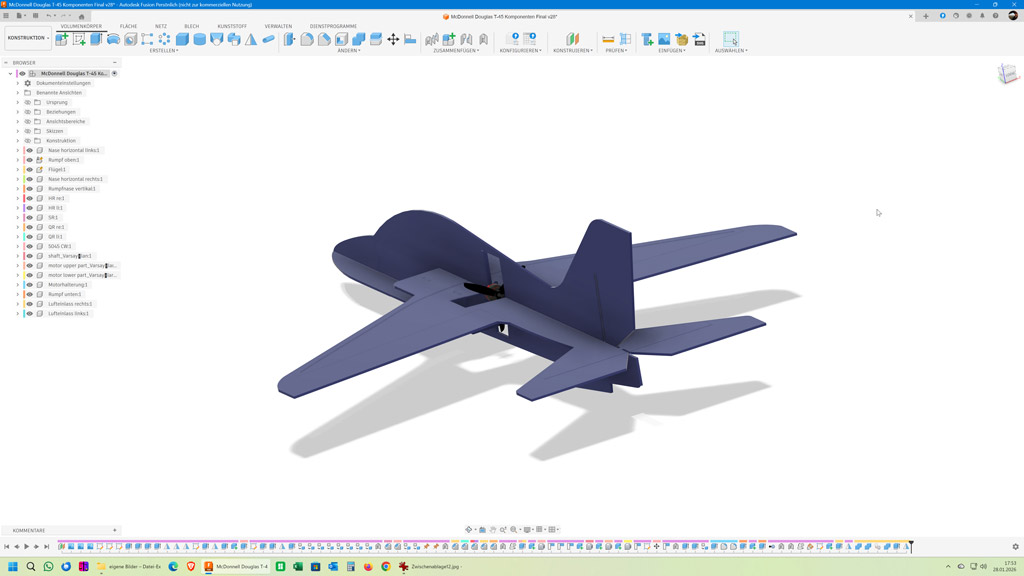The image size is (1024, 576).
Task: Open the ERSTELLEN dropdown menu
Action: tap(163, 51)
